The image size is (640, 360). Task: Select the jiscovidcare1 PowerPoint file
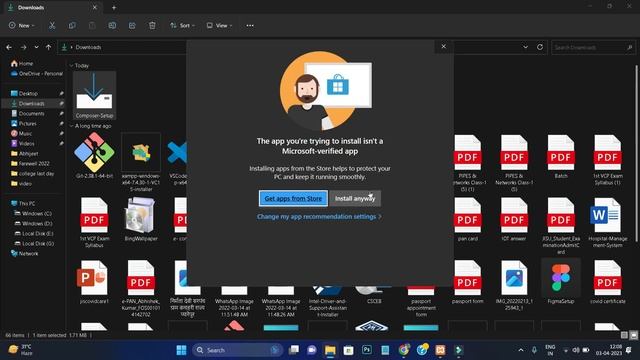coord(94,282)
